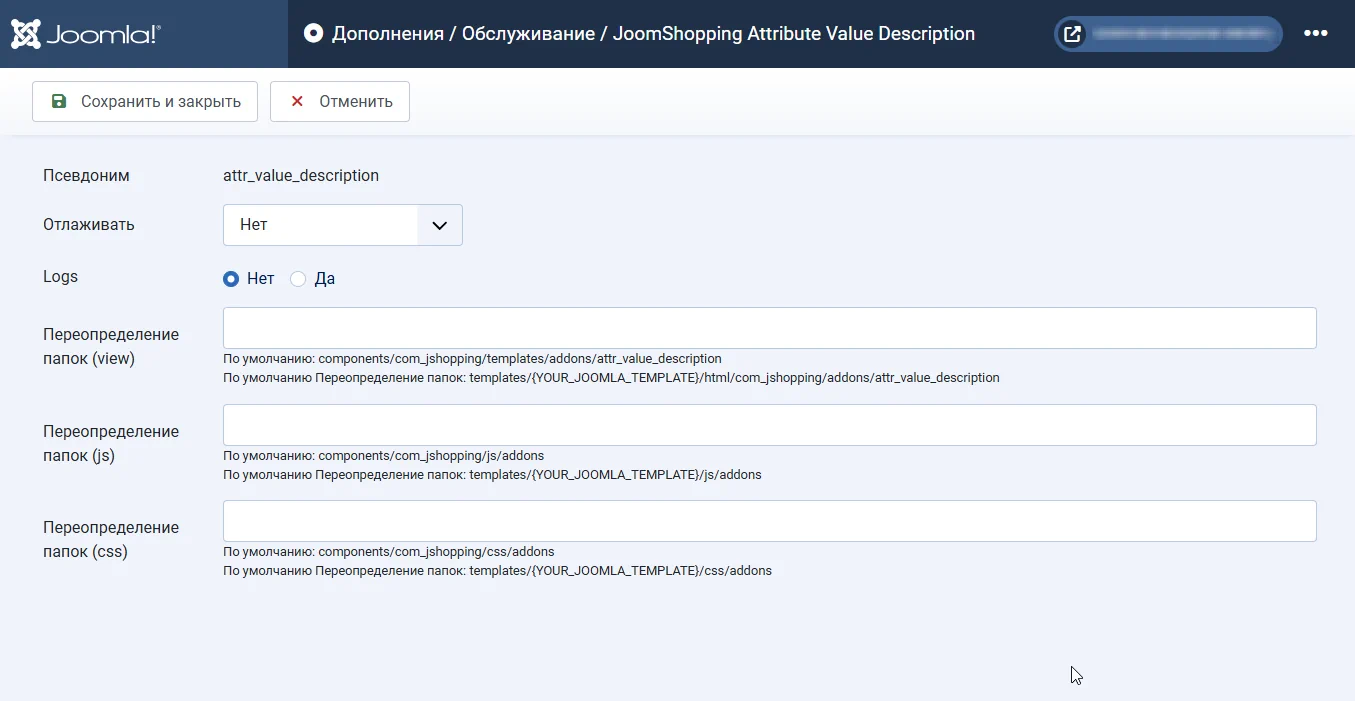The height and width of the screenshot is (701, 1355).
Task: Focus the Переопределение папок (js) field
Action: point(770,425)
